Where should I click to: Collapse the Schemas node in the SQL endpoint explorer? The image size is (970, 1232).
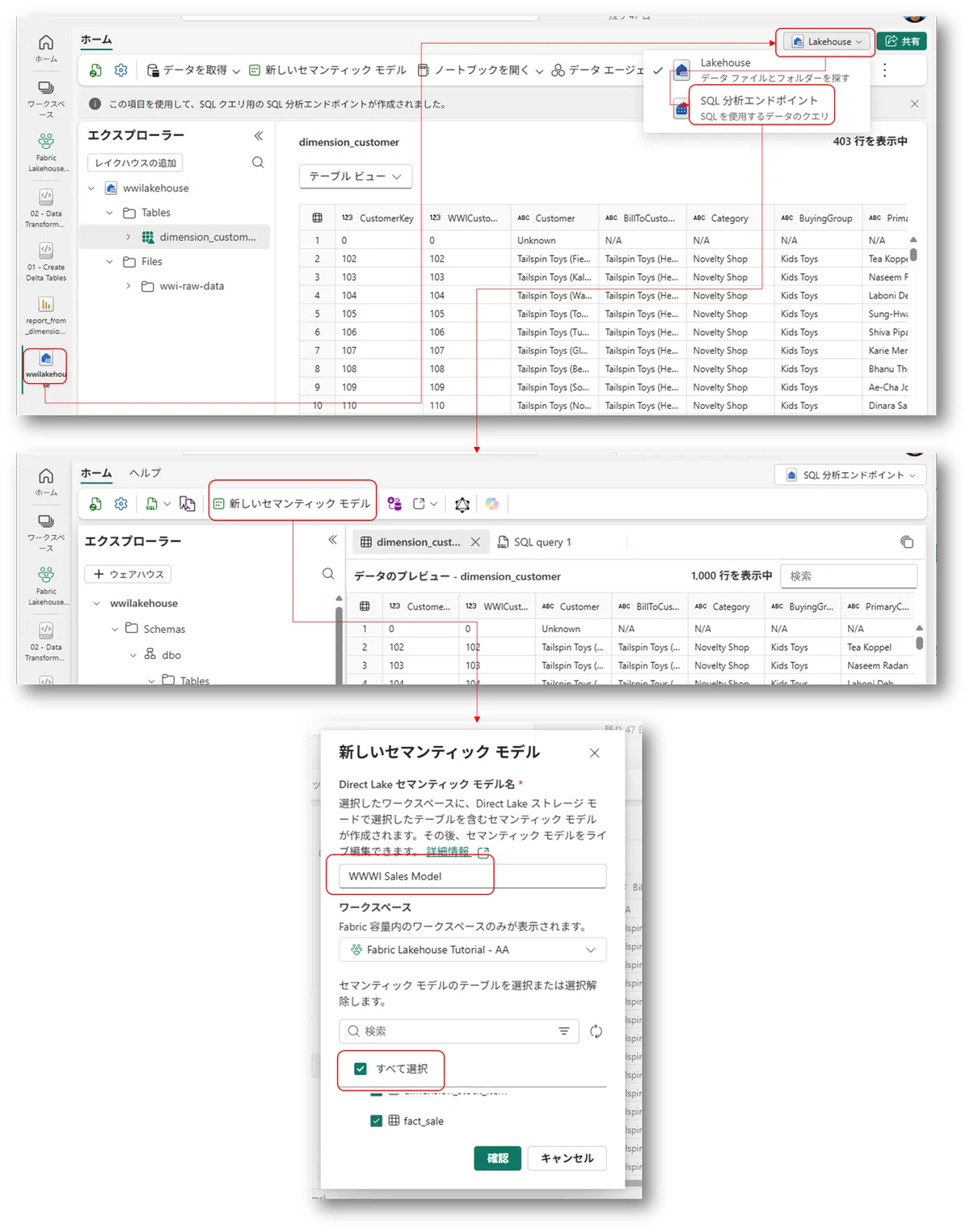115,629
